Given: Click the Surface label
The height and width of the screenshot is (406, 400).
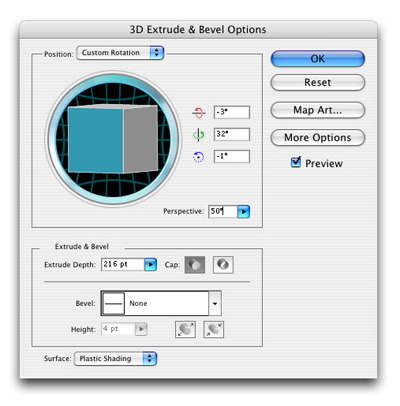Looking at the screenshot, I should 57,359.
